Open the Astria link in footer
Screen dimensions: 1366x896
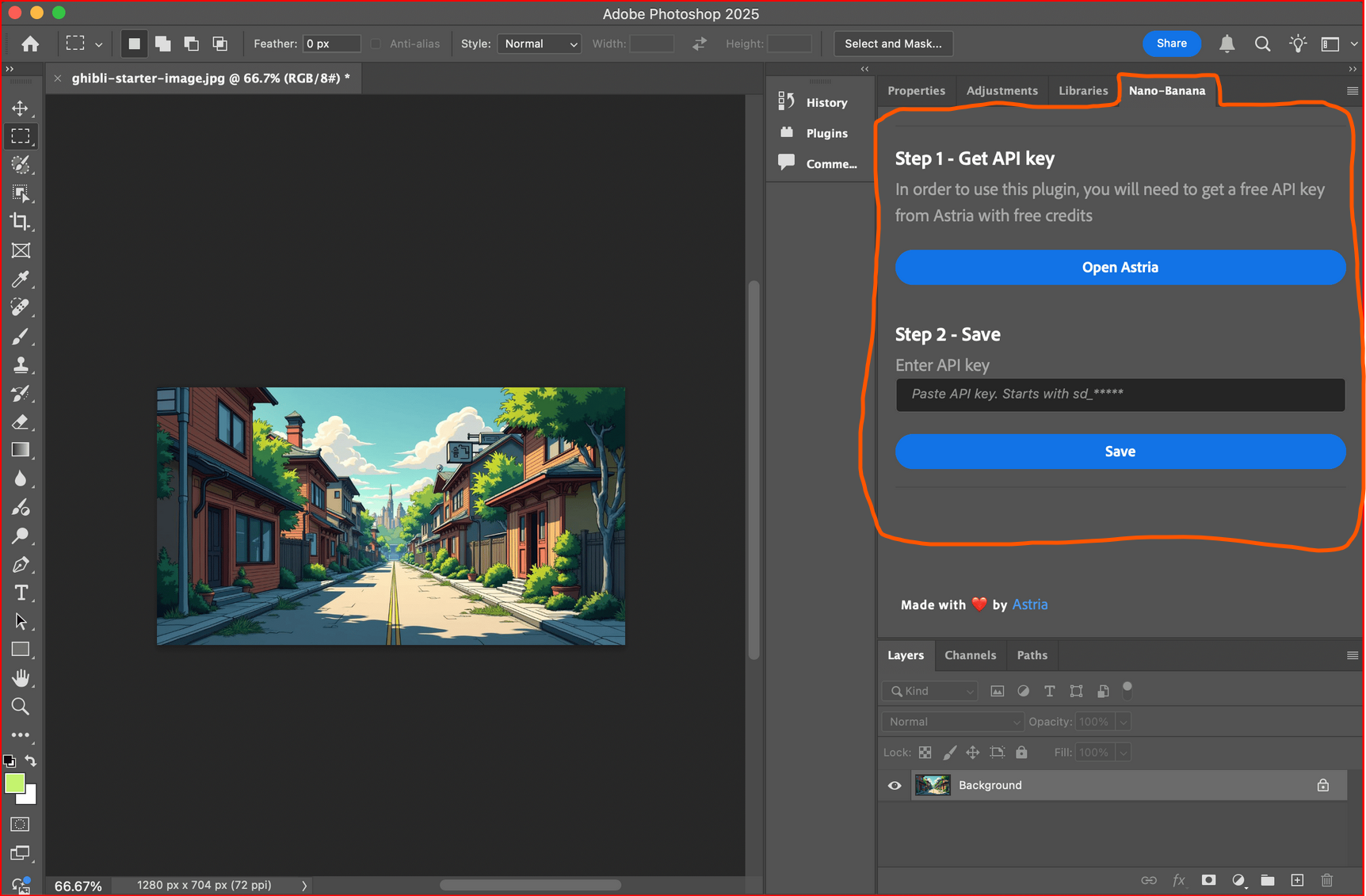pyautogui.click(x=1029, y=604)
